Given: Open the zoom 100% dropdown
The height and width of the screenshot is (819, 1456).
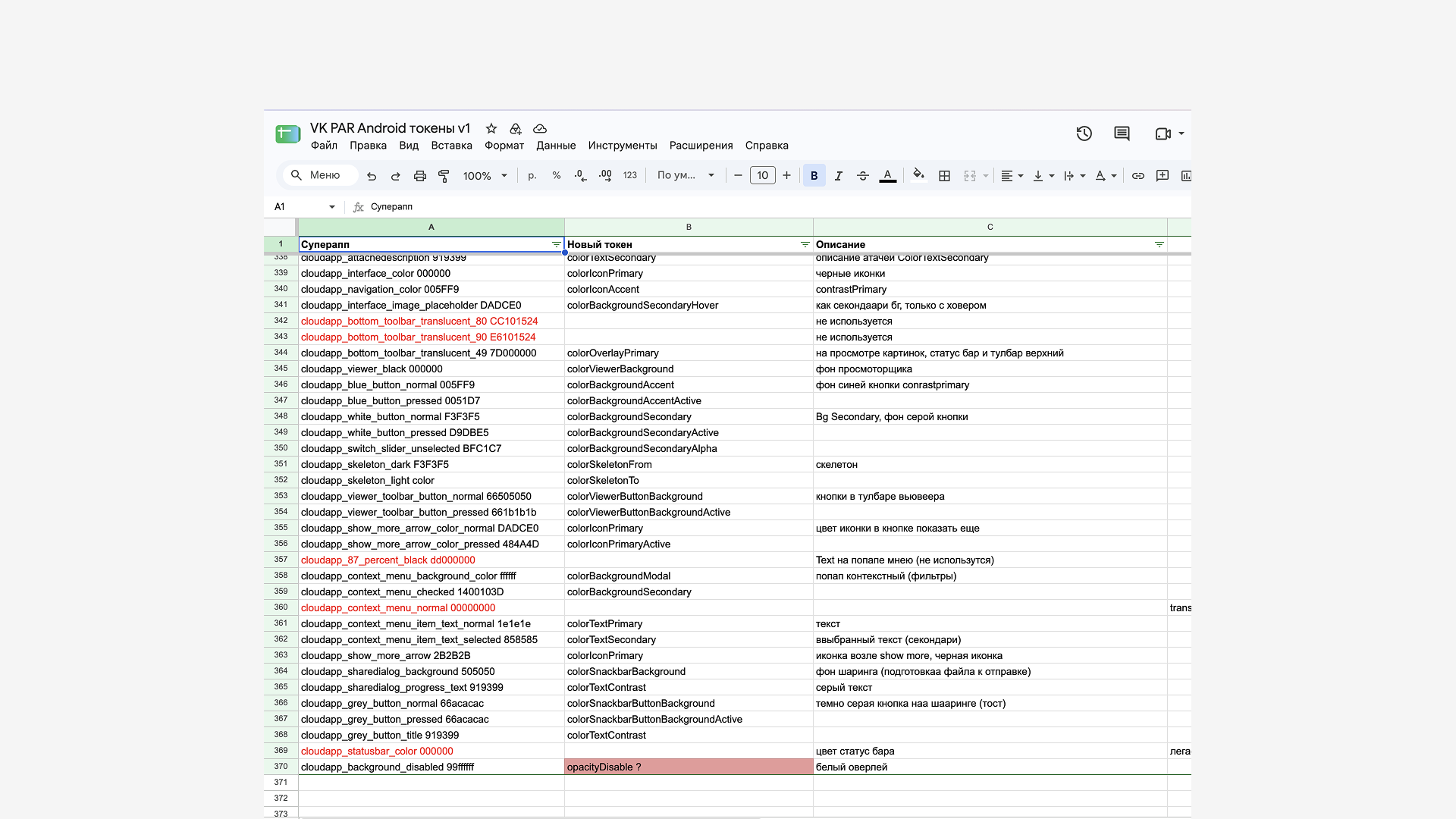Looking at the screenshot, I should click(485, 176).
